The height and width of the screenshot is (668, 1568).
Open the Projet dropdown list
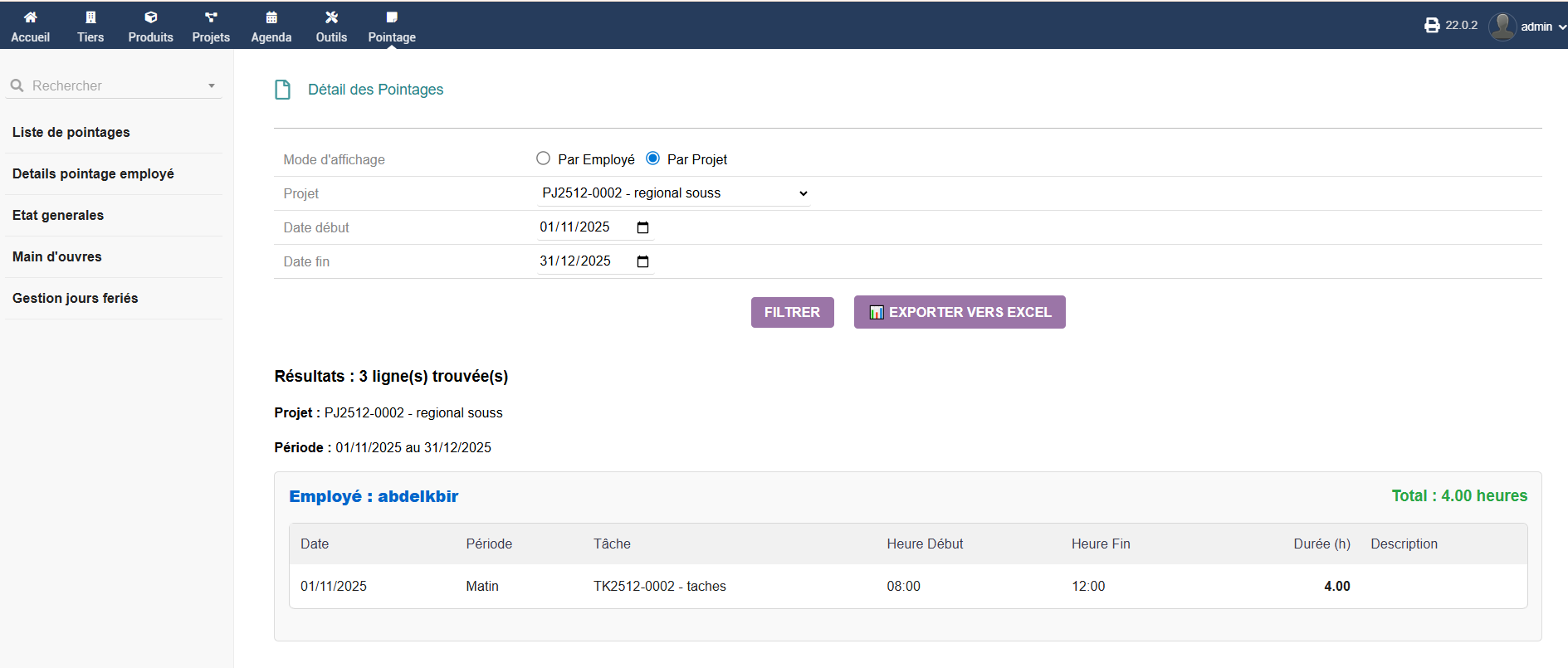click(673, 193)
